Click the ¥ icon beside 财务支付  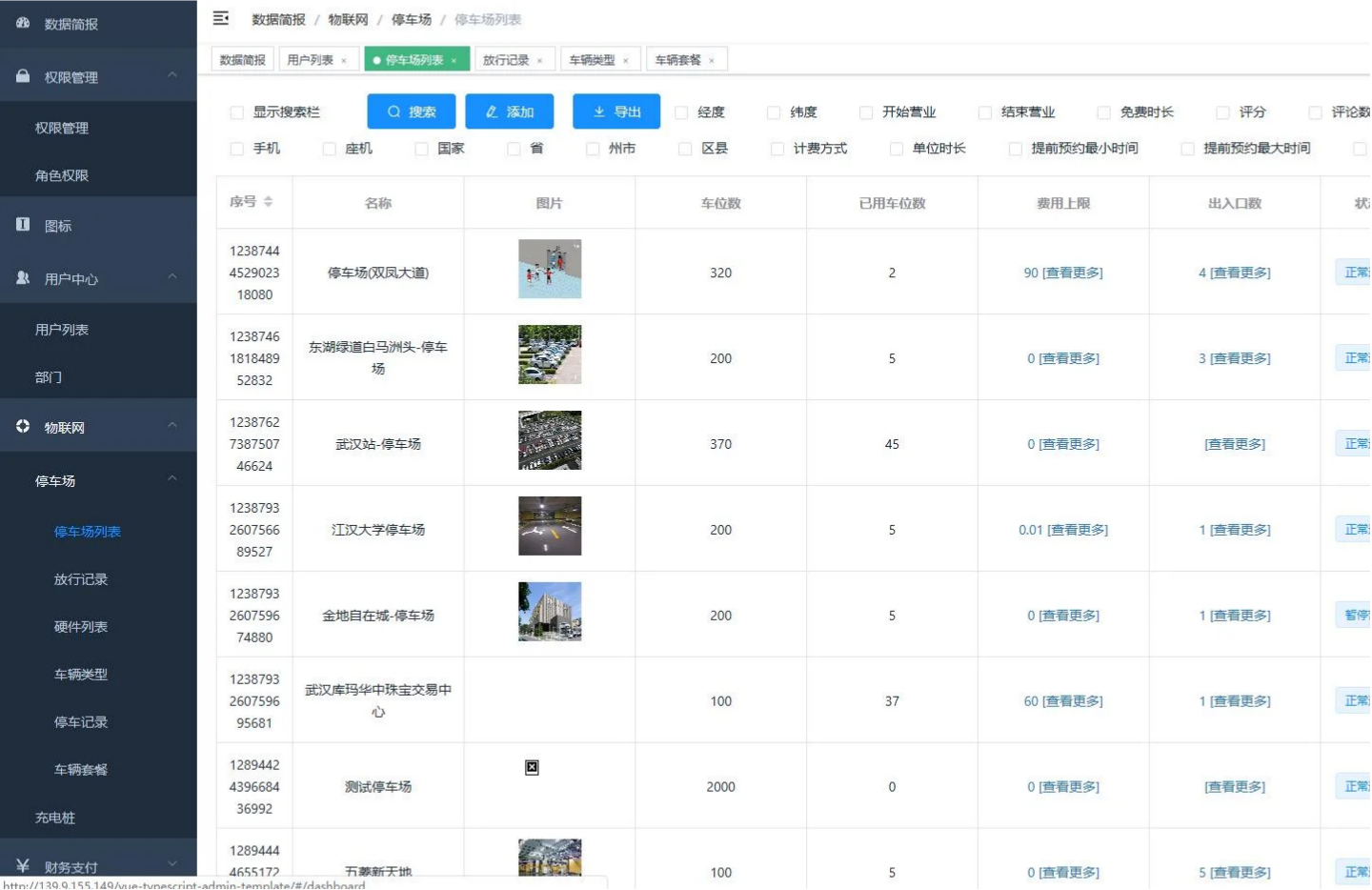[21, 862]
